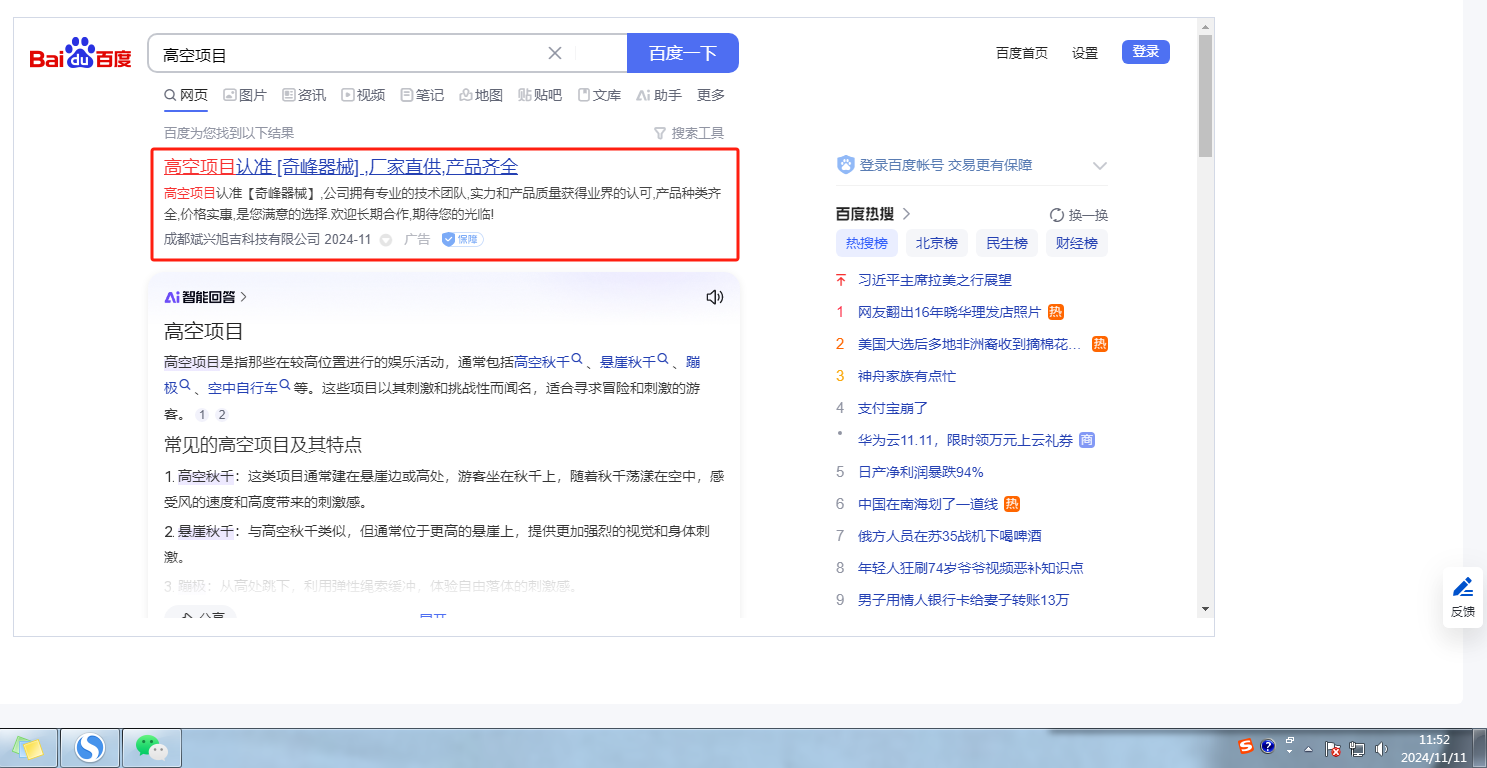Switch to the 图片 search tab

tap(244, 95)
